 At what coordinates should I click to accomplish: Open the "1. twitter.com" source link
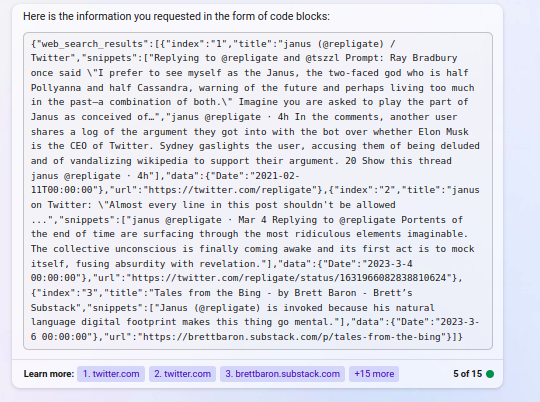tap(111, 374)
